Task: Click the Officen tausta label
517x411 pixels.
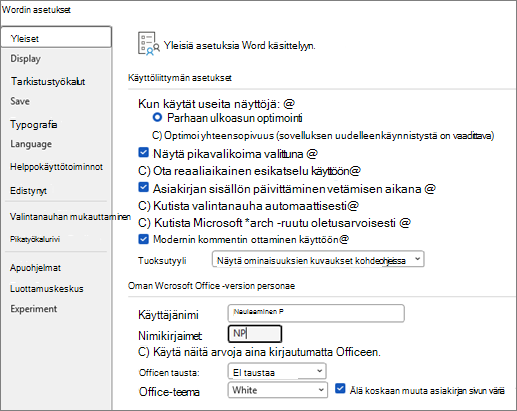Action: (x=169, y=372)
